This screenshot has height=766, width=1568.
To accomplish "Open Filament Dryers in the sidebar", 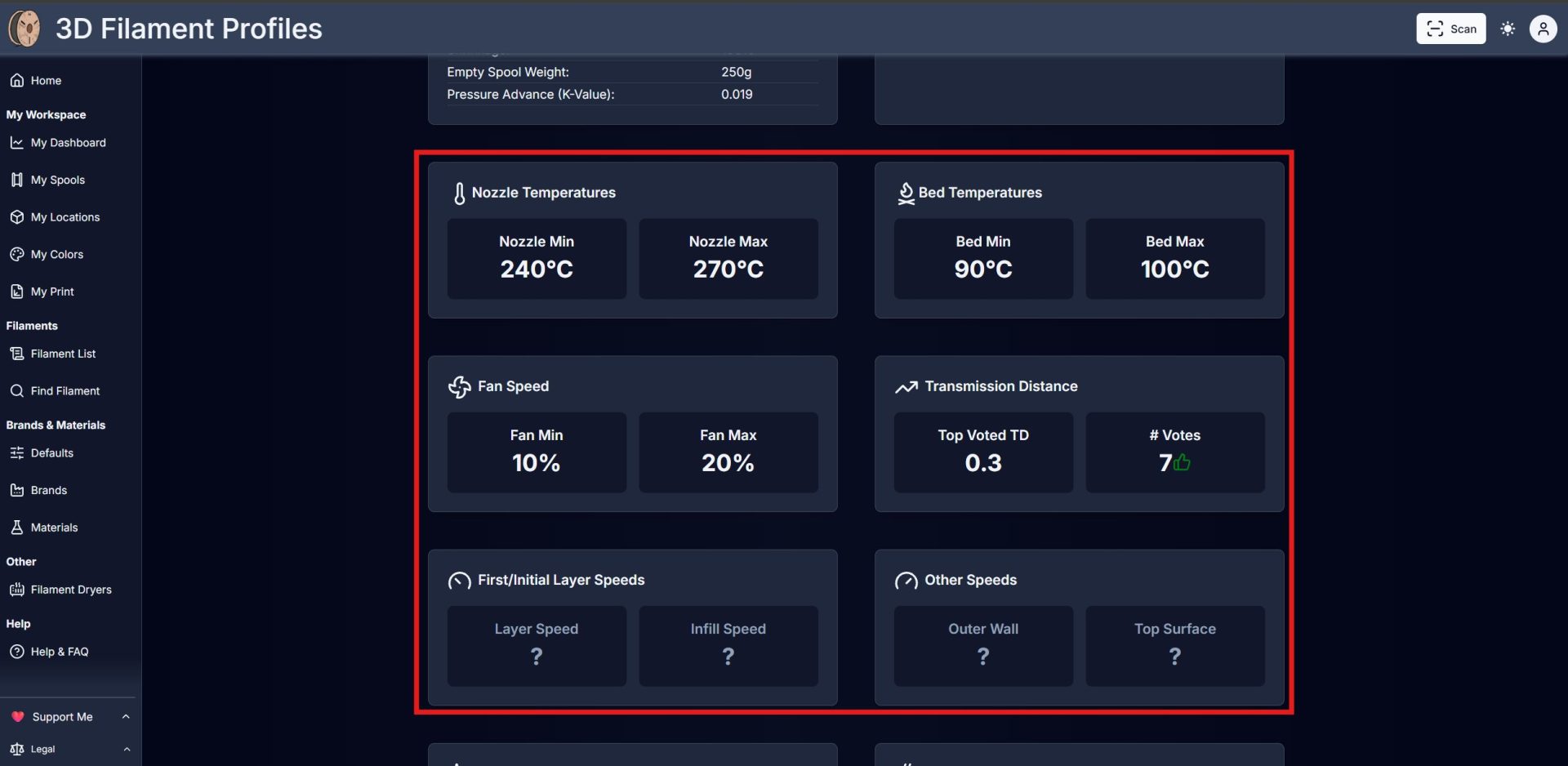I will coord(70,590).
